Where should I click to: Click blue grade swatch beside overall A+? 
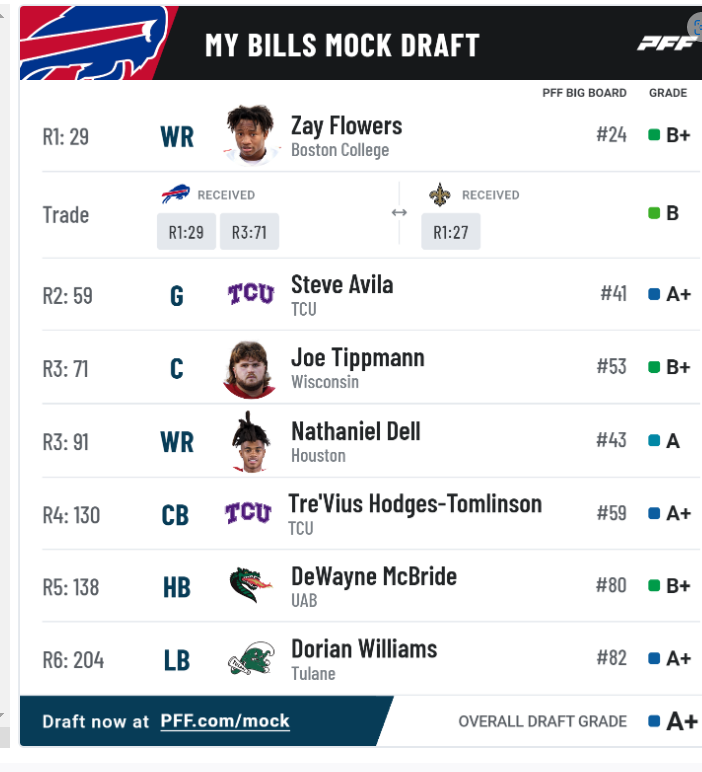654,721
